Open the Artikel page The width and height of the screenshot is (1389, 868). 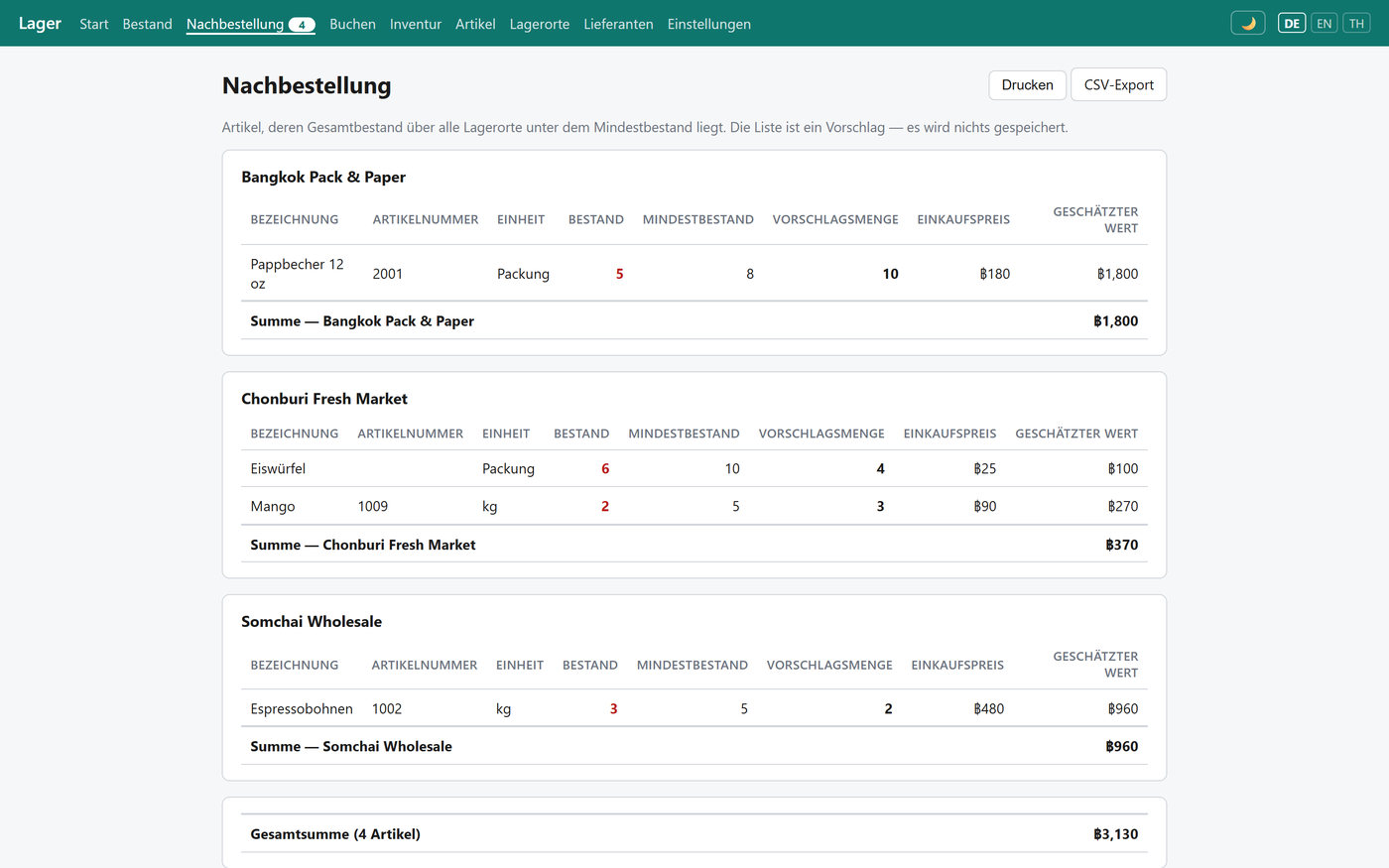(475, 24)
